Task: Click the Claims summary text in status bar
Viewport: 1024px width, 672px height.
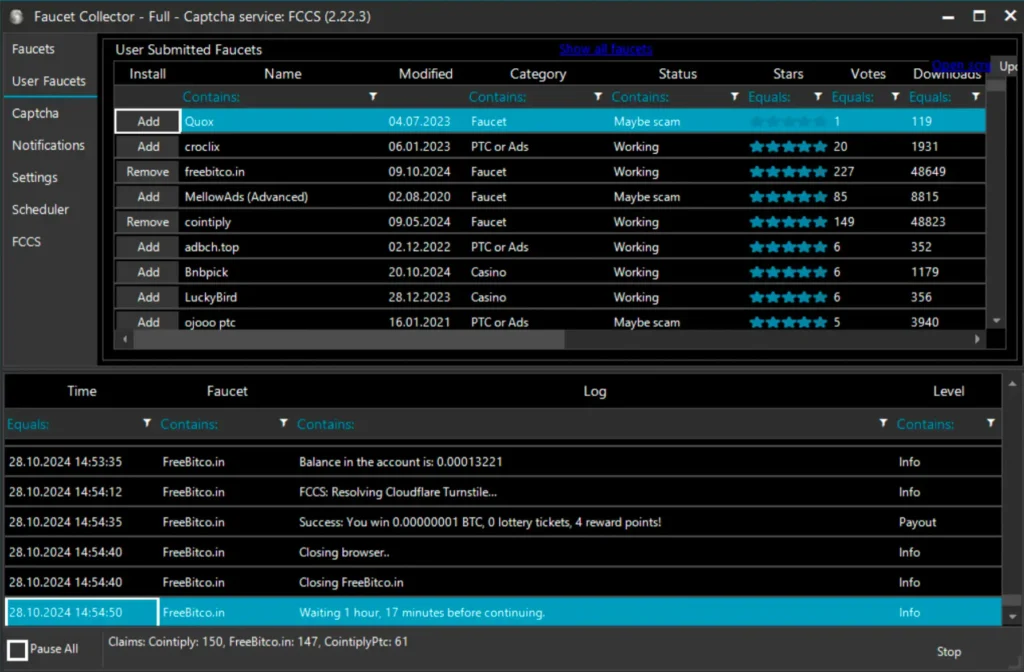Action: coord(258,642)
